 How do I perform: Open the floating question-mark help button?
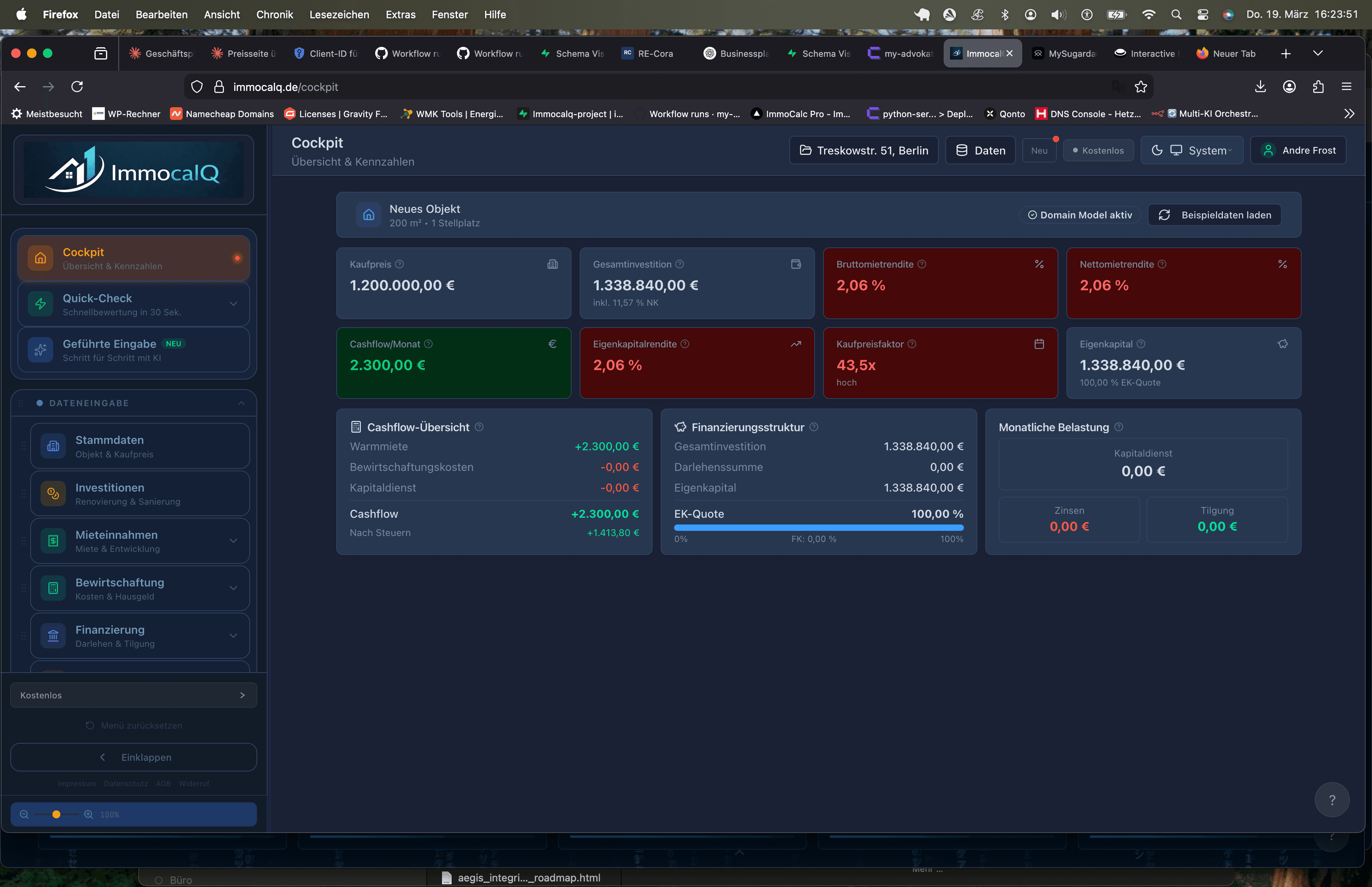click(1332, 800)
